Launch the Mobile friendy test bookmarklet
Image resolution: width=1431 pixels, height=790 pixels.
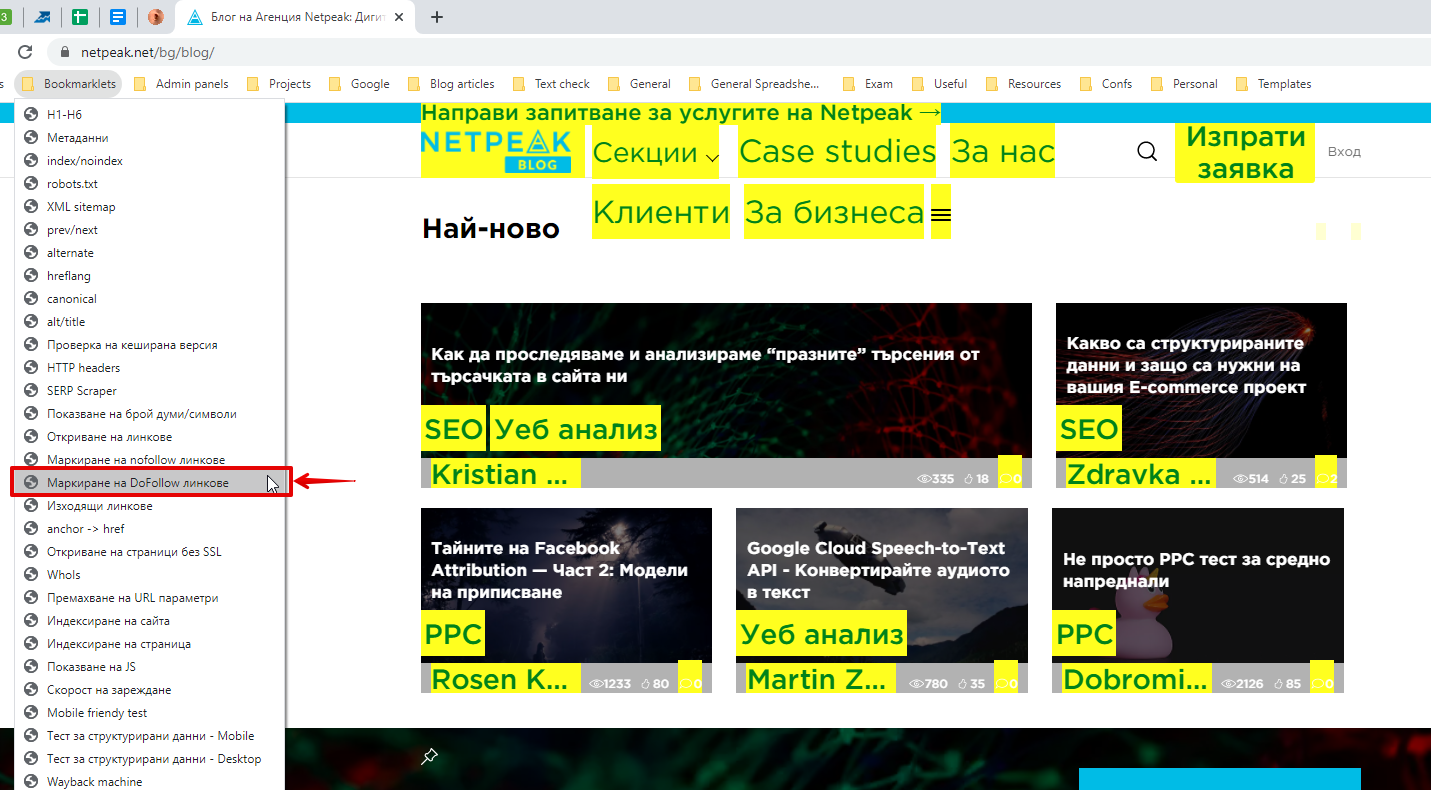pyautogui.click(x=150, y=713)
